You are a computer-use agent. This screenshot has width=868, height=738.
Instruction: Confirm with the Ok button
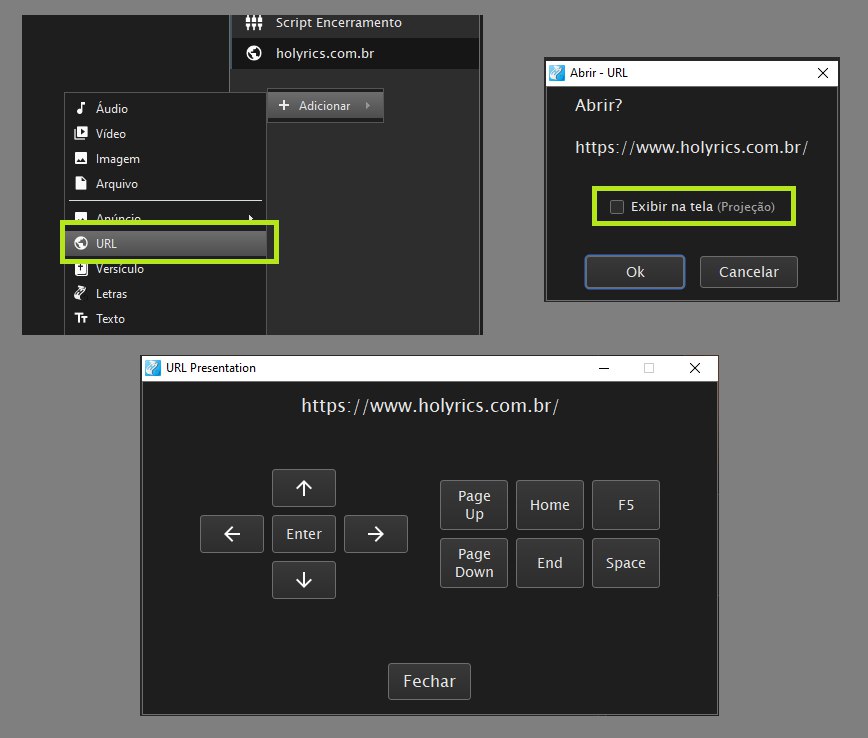635,272
